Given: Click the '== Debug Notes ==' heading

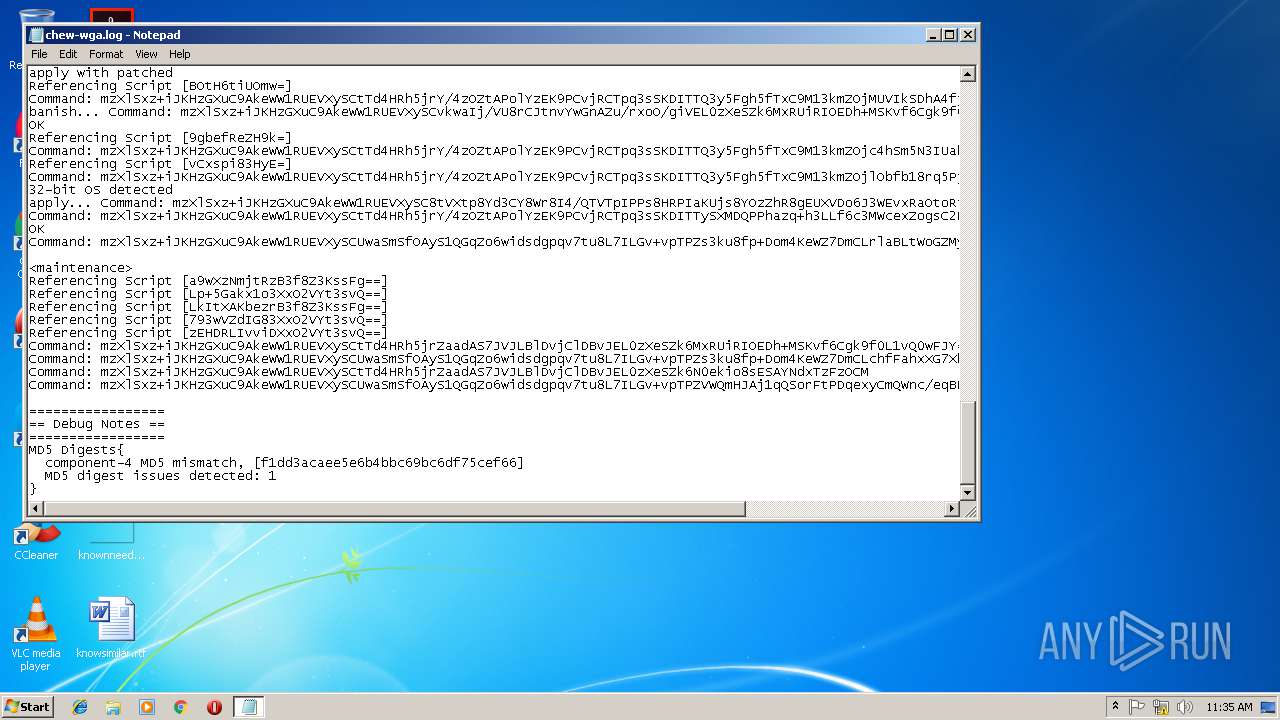Looking at the screenshot, I should click(x=97, y=424).
